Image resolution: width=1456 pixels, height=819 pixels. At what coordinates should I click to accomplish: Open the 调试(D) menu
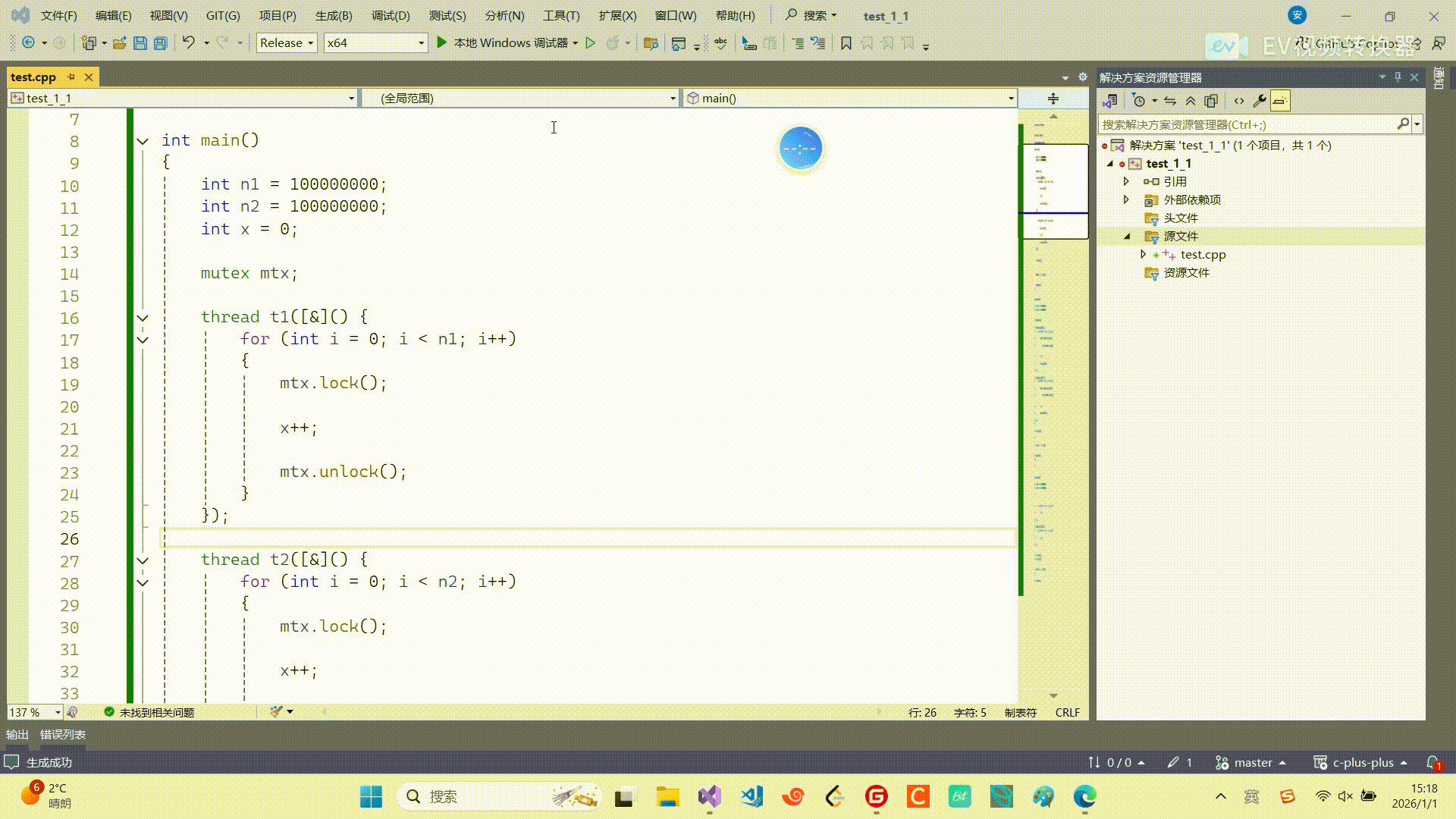[x=390, y=15]
